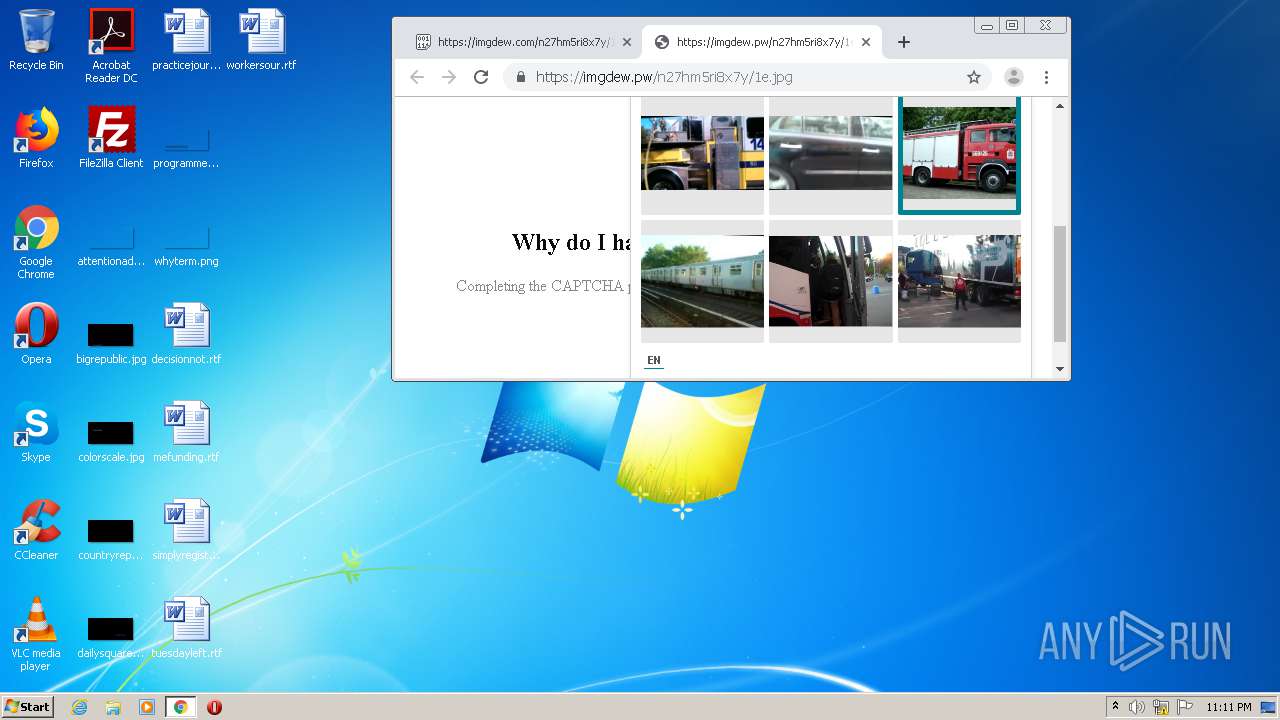Launch VLC media player shortcut
The image size is (1280, 720).
(36, 634)
